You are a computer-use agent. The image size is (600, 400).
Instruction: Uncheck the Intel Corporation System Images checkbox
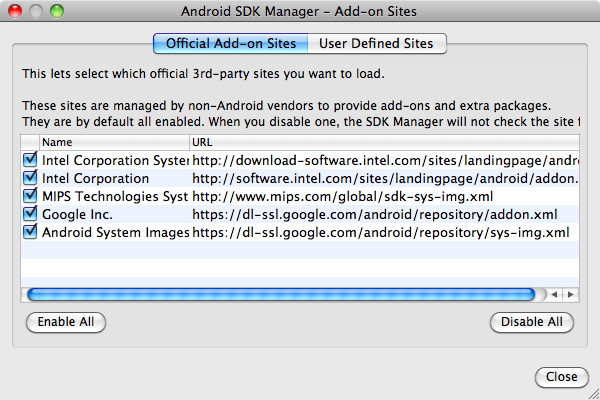point(30,160)
